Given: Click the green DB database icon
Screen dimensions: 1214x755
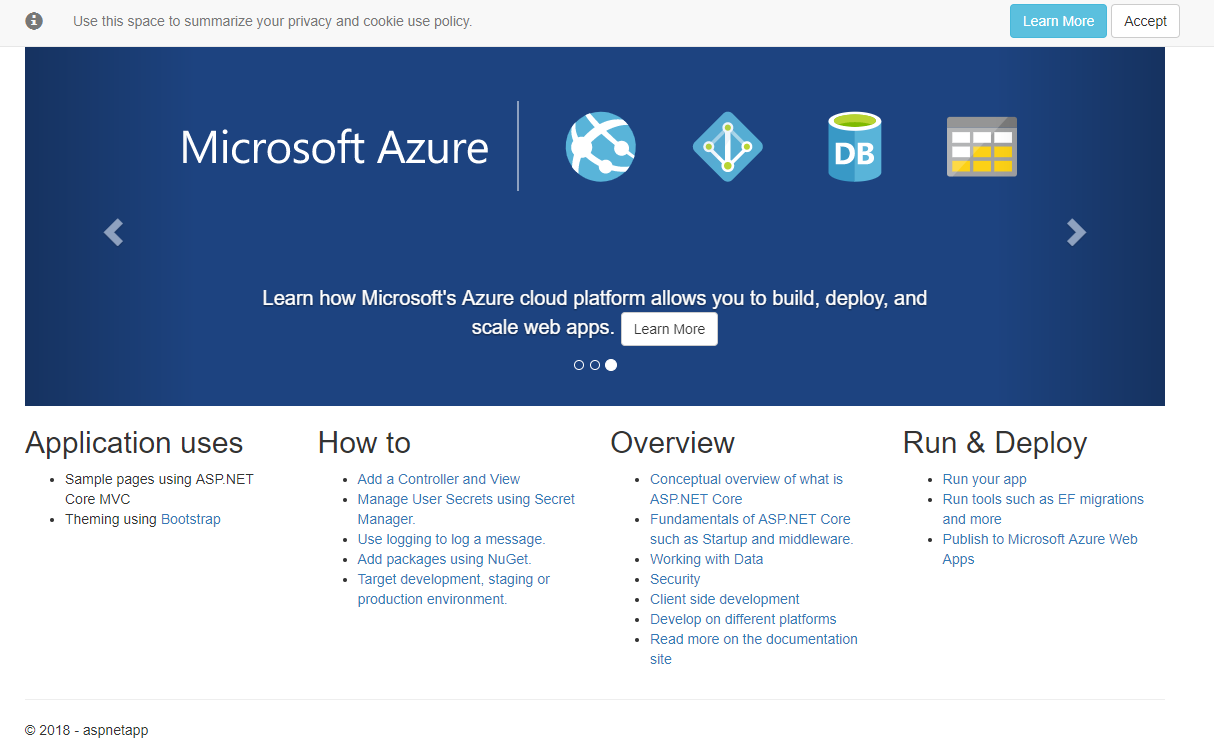Looking at the screenshot, I should click(x=855, y=146).
